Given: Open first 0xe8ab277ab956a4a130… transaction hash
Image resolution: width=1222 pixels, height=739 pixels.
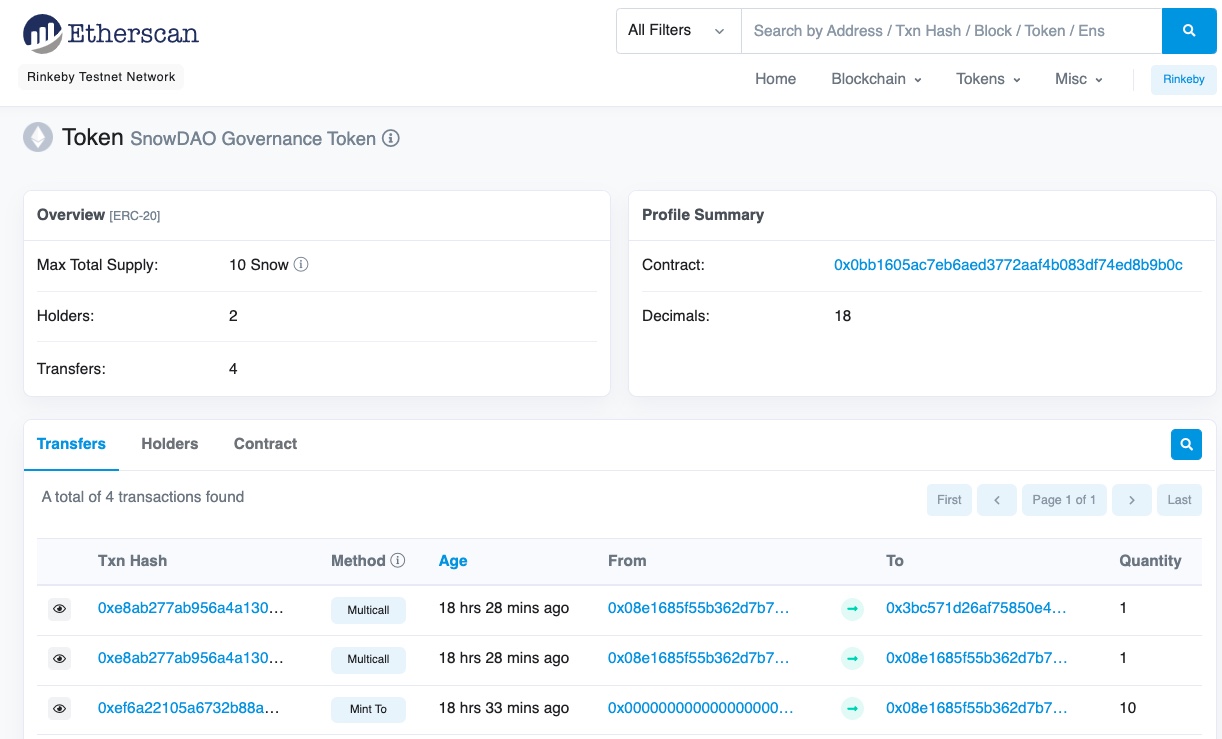Looking at the screenshot, I should [190, 608].
